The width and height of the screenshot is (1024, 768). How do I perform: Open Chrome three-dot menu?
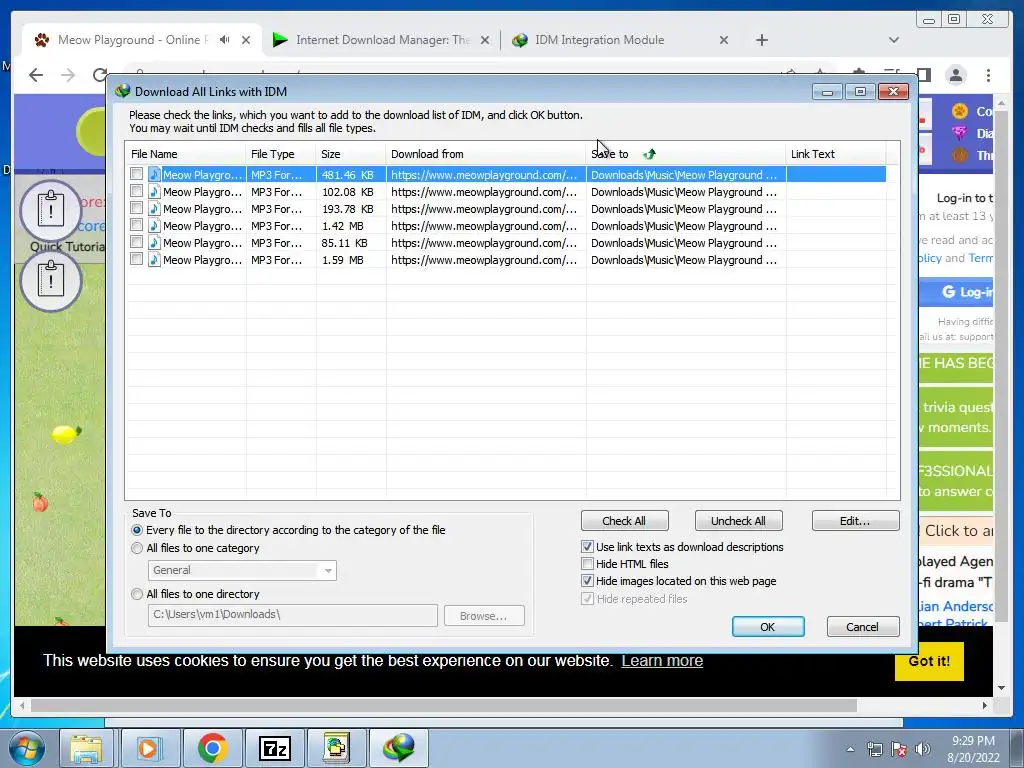point(988,75)
